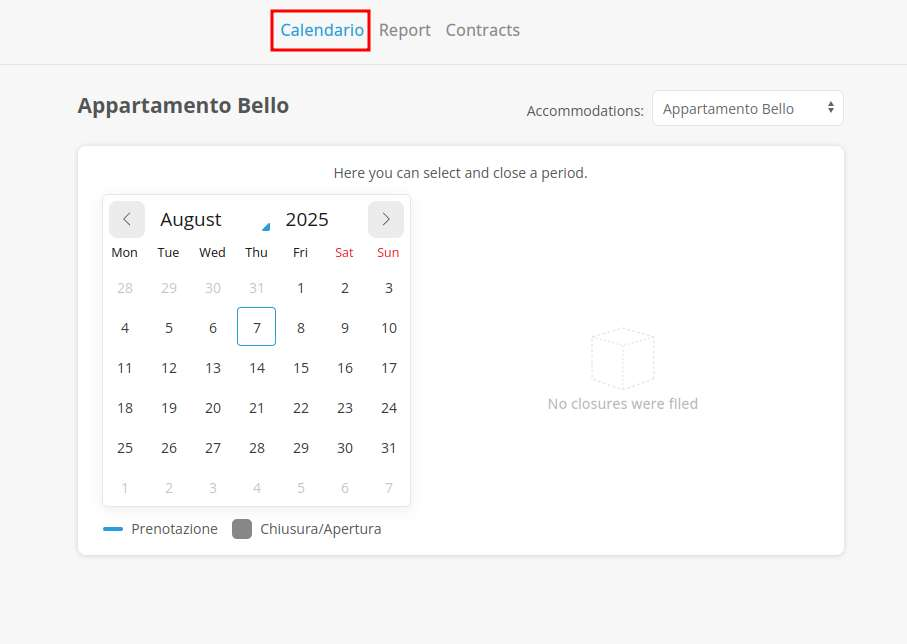Open the Contracts tab

tap(483, 30)
